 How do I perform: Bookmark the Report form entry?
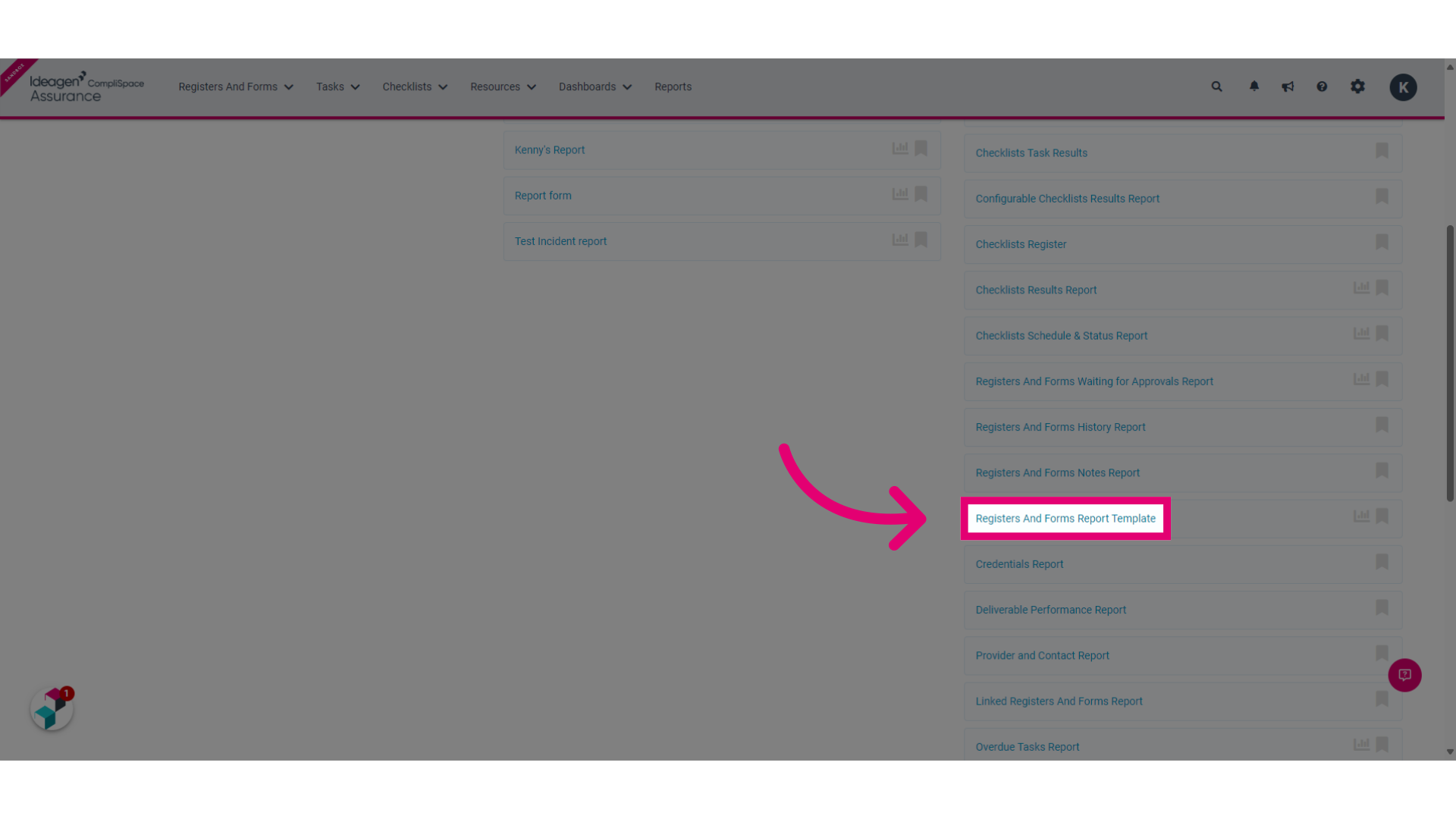[921, 194]
